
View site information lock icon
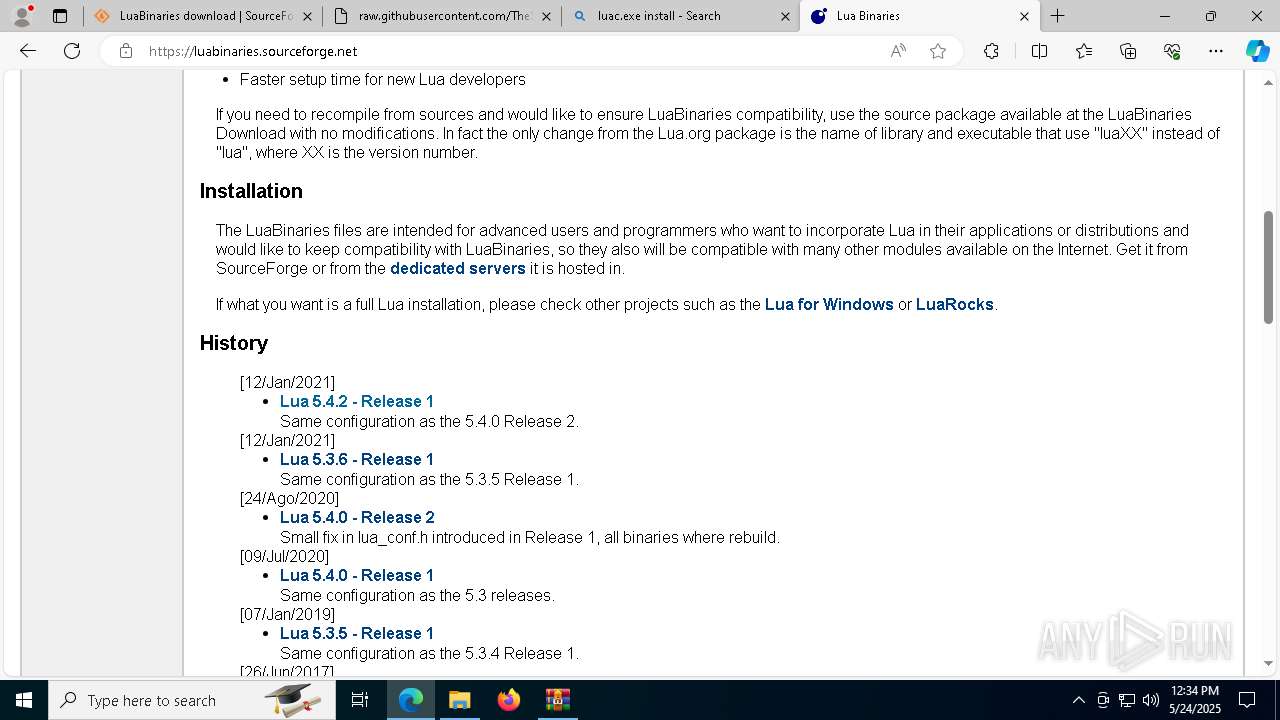(x=126, y=51)
